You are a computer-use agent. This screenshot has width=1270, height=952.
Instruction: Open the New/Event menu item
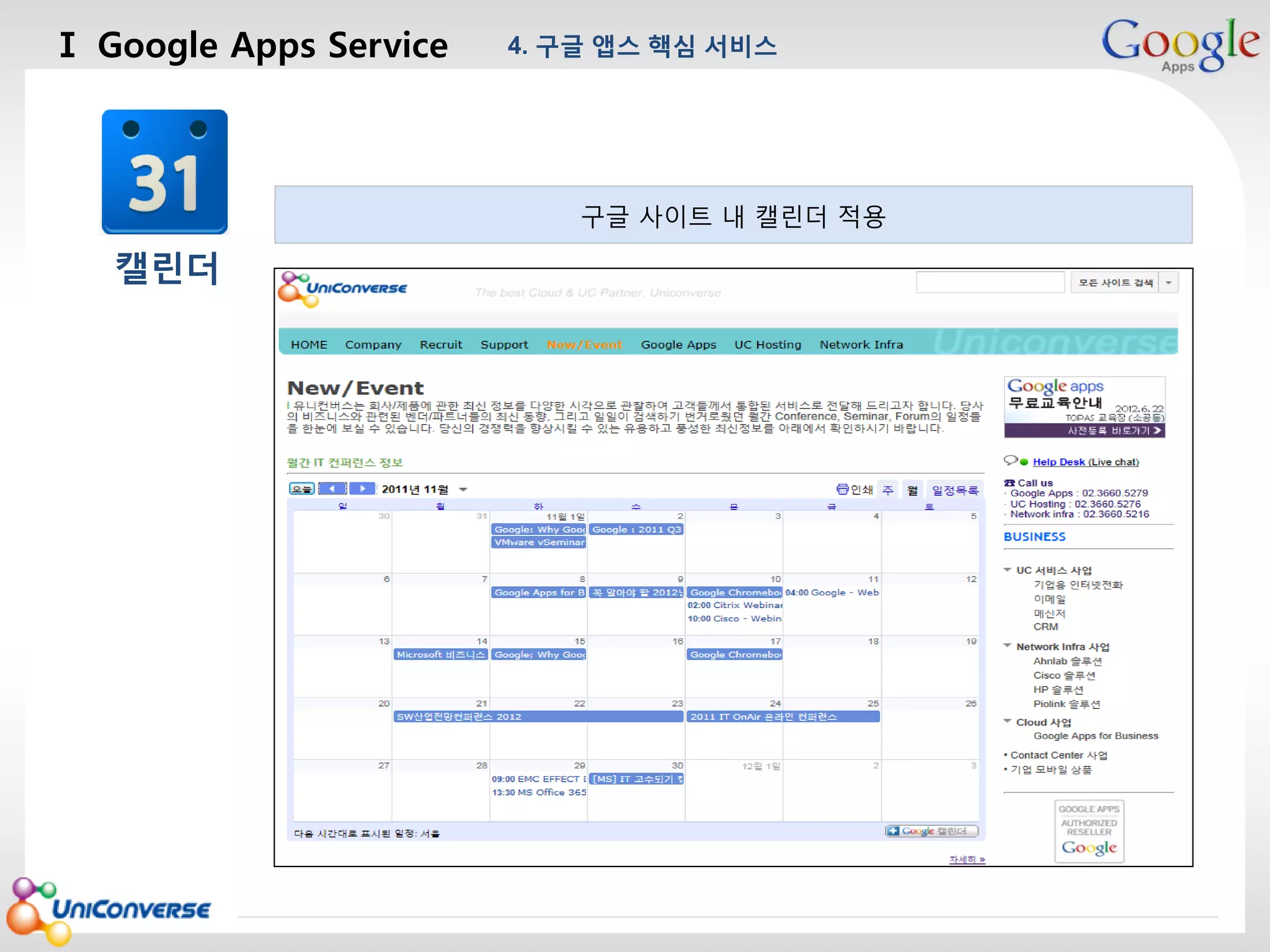[584, 345]
